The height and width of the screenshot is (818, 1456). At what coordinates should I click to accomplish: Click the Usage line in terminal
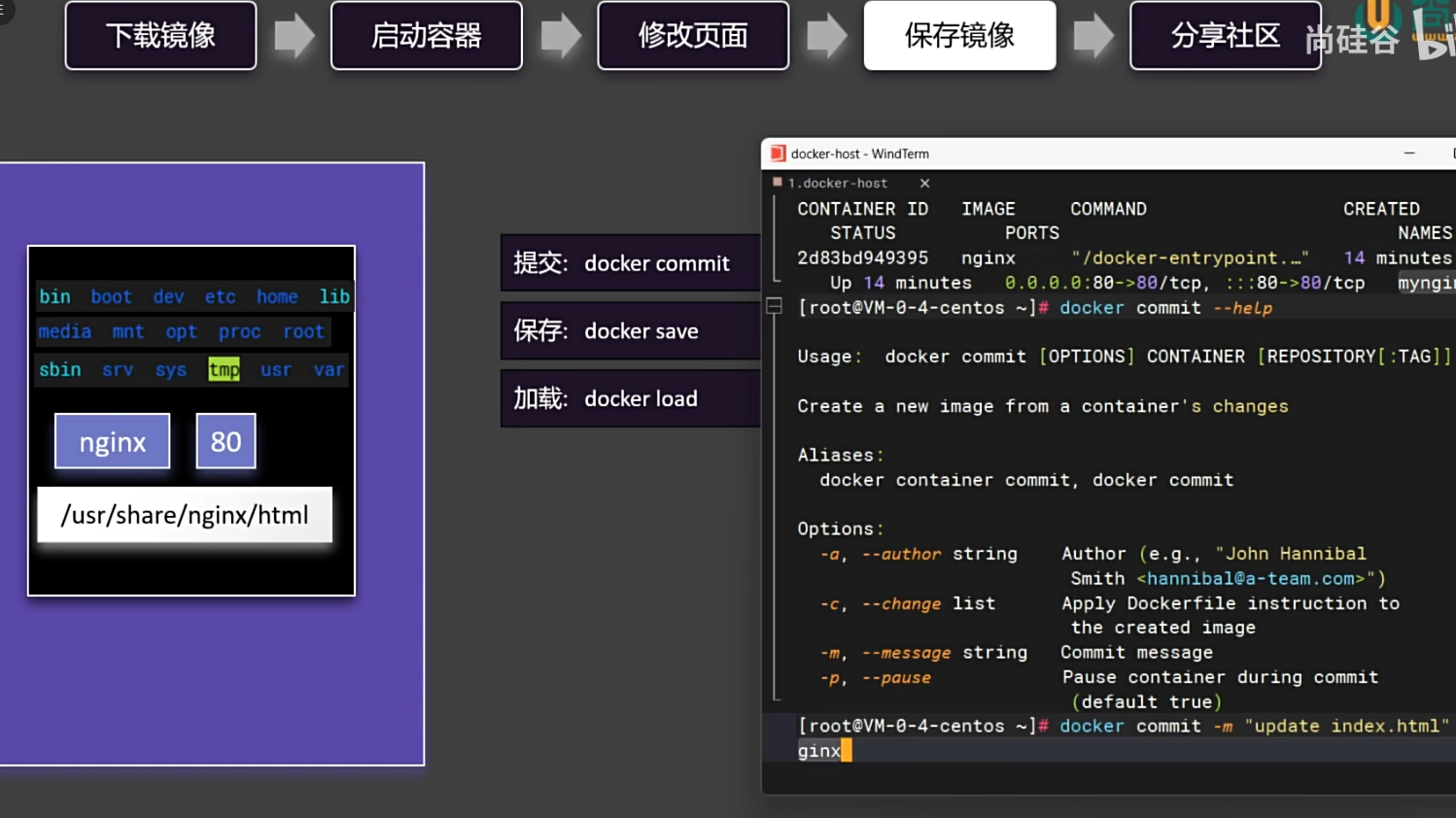[x=1125, y=357]
